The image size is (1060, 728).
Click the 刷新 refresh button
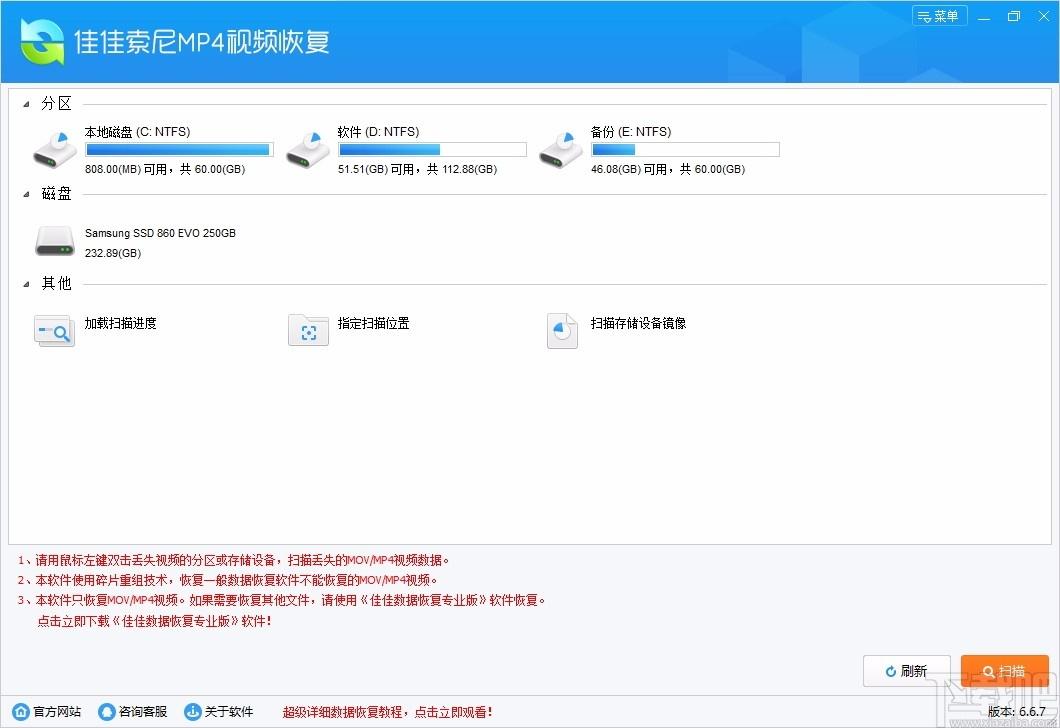point(907,671)
